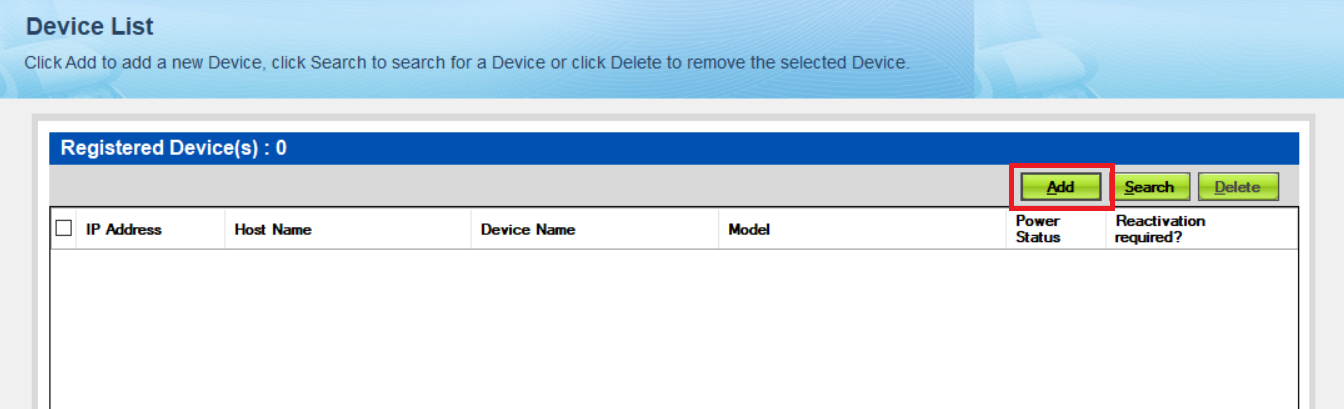Click the Model column header
The height and width of the screenshot is (409, 1344).
749,229
